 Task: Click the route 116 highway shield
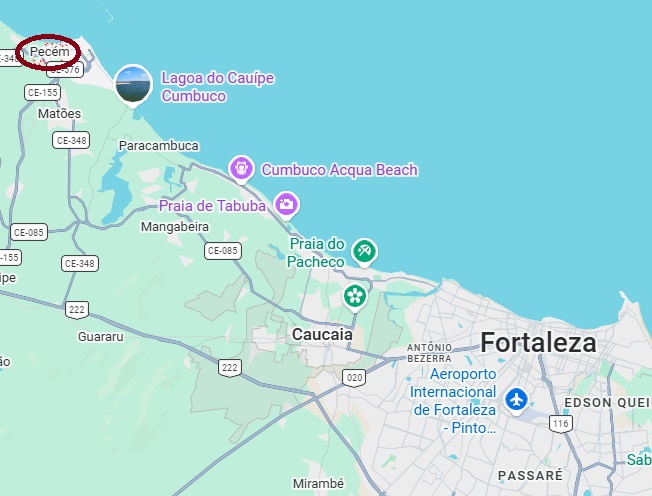tap(561, 424)
